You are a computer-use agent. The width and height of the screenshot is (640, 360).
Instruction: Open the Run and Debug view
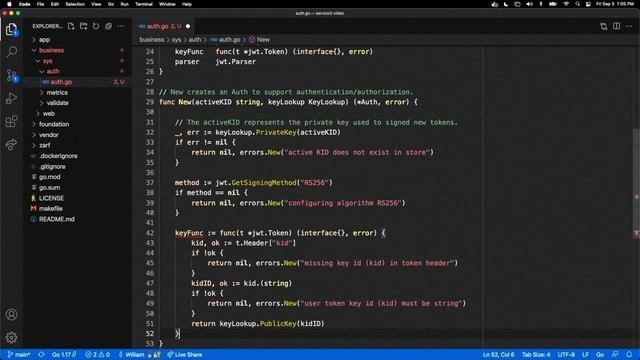[11, 98]
